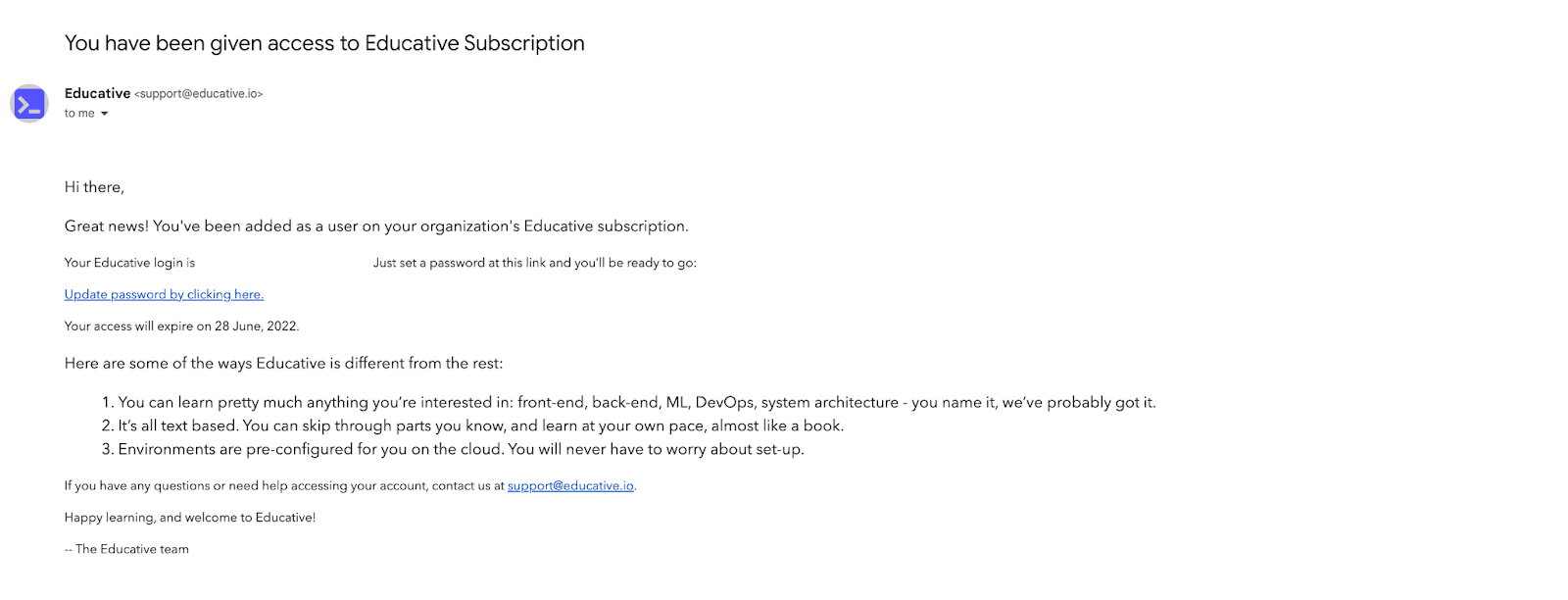Click the 'Here are some of the ways' line
This screenshot has height=600, width=1568.
click(x=283, y=364)
